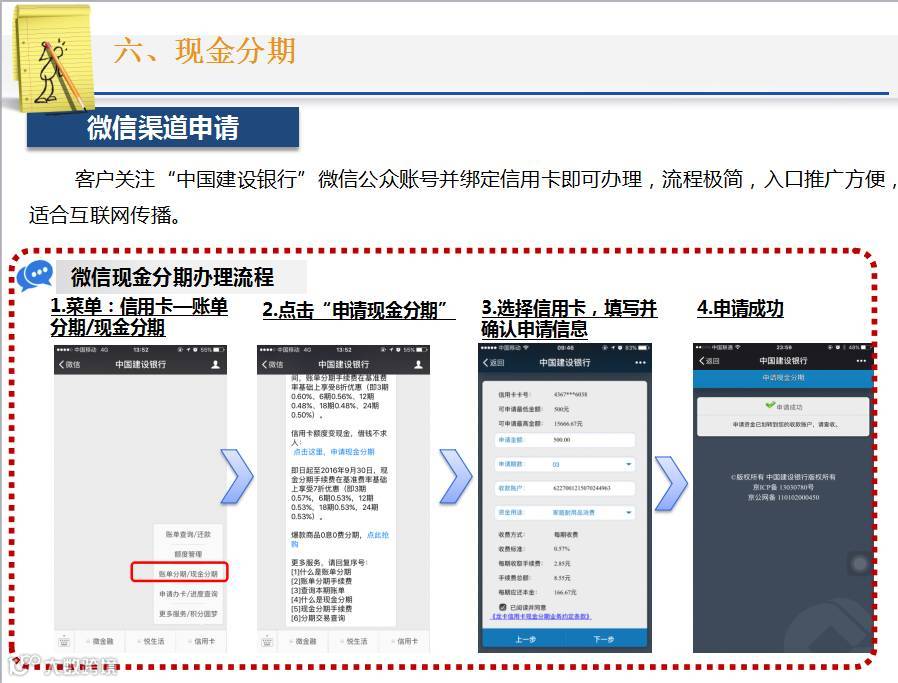Select 申请办卡/进度查询 menu entry
The width and height of the screenshot is (898, 683).
coord(188,594)
